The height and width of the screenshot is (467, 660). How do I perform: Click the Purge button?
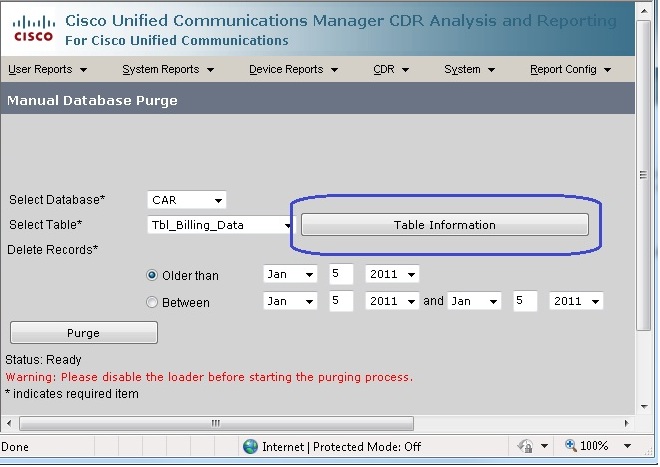[84, 333]
